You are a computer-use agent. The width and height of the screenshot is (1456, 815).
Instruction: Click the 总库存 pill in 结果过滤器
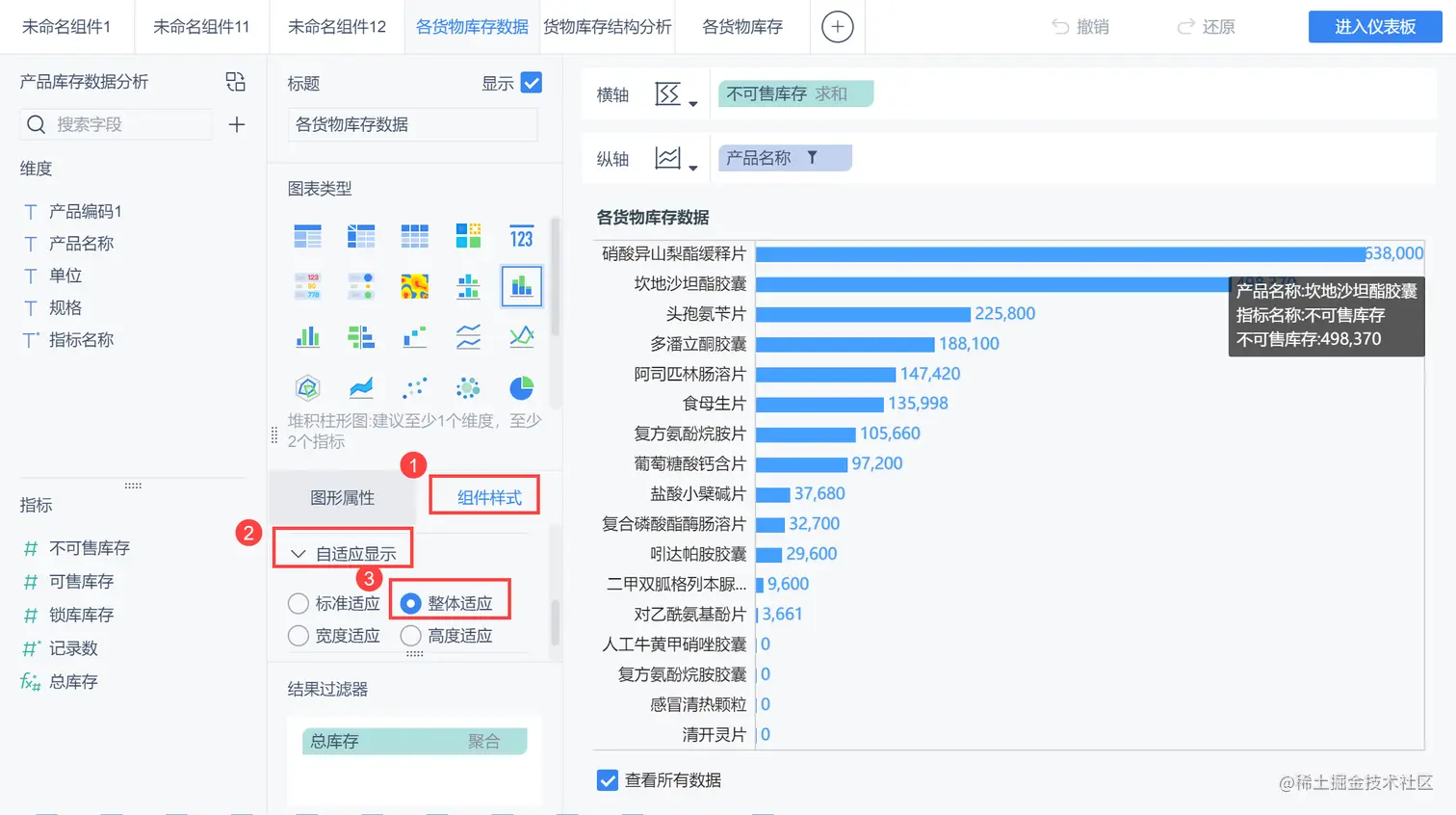pos(412,741)
